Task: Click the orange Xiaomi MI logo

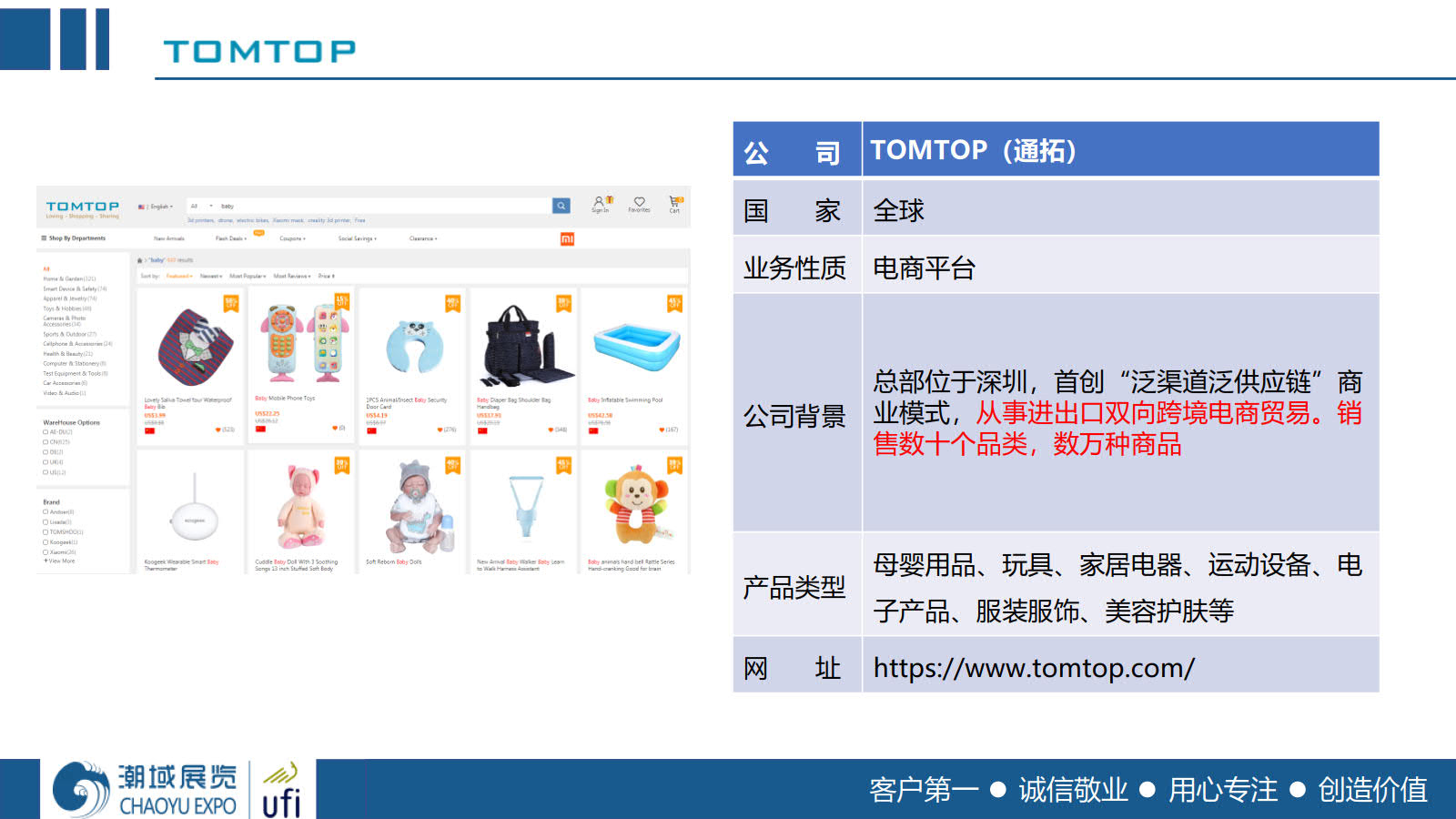Action: click(567, 239)
